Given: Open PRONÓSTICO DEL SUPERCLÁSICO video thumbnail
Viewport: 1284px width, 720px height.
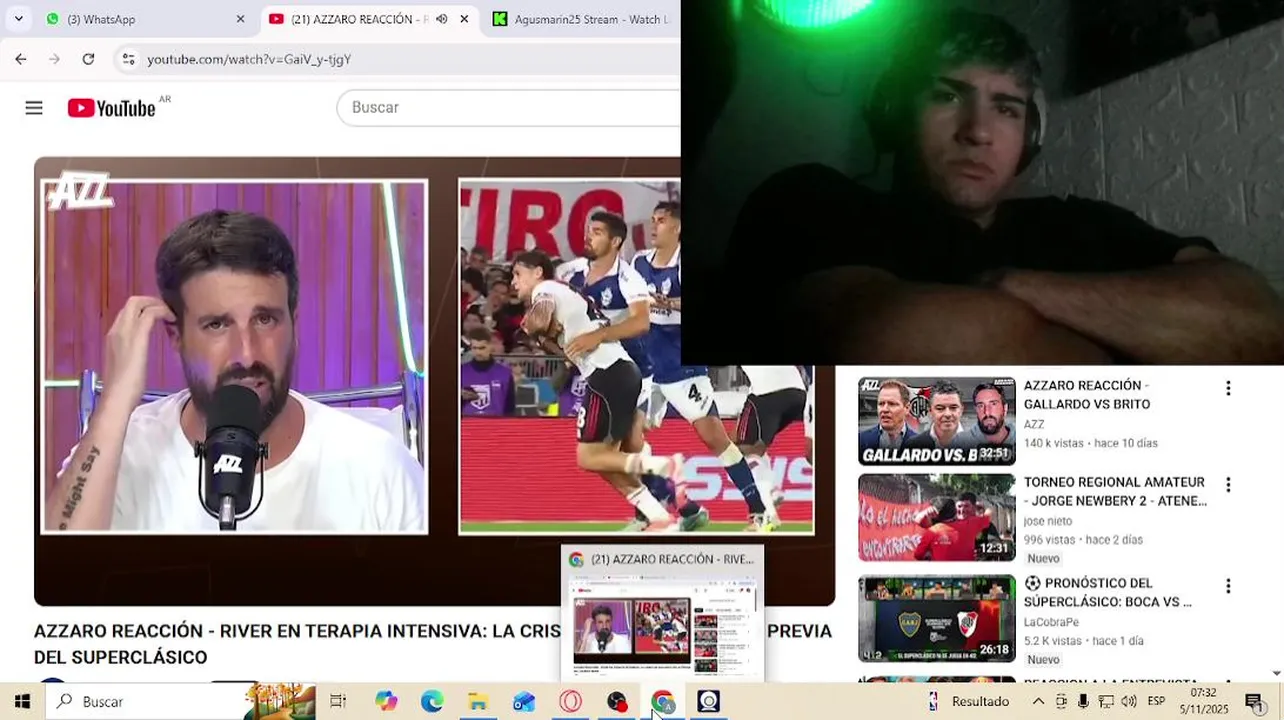Looking at the screenshot, I should pyautogui.click(x=937, y=618).
